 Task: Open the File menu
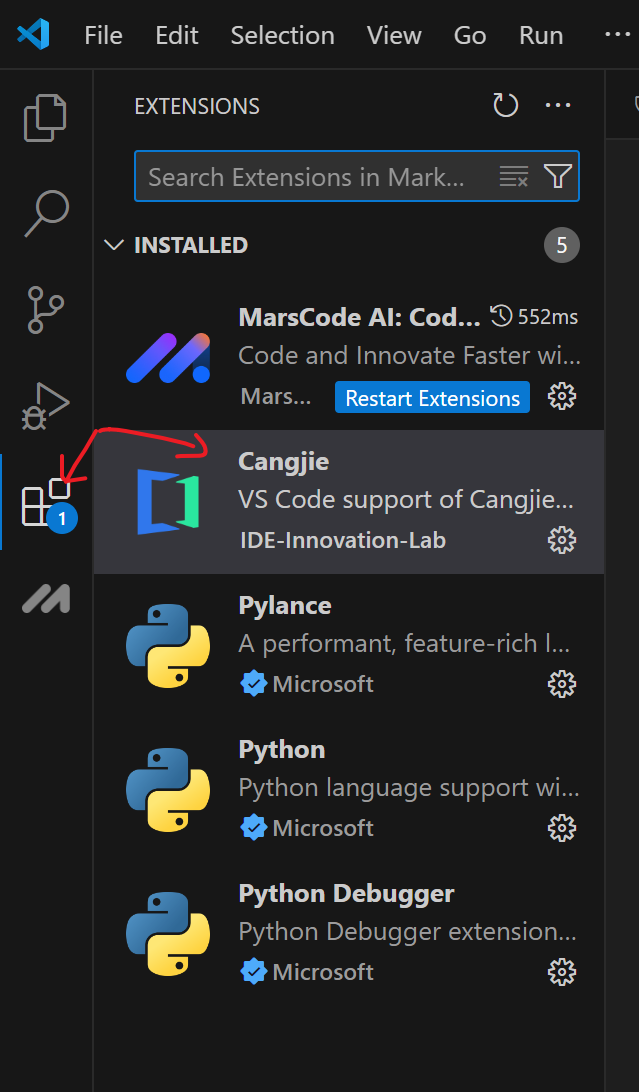pyautogui.click(x=104, y=35)
